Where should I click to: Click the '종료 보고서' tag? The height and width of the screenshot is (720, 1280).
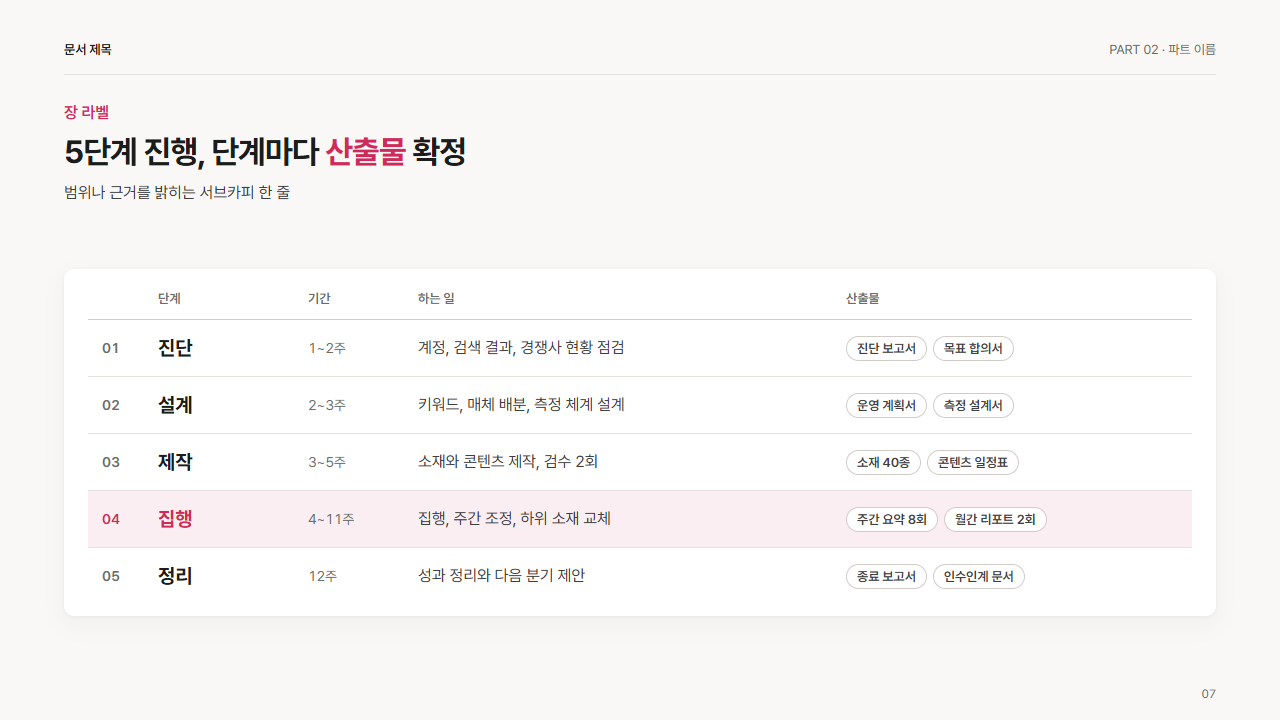pyautogui.click(x=886, y=576)
